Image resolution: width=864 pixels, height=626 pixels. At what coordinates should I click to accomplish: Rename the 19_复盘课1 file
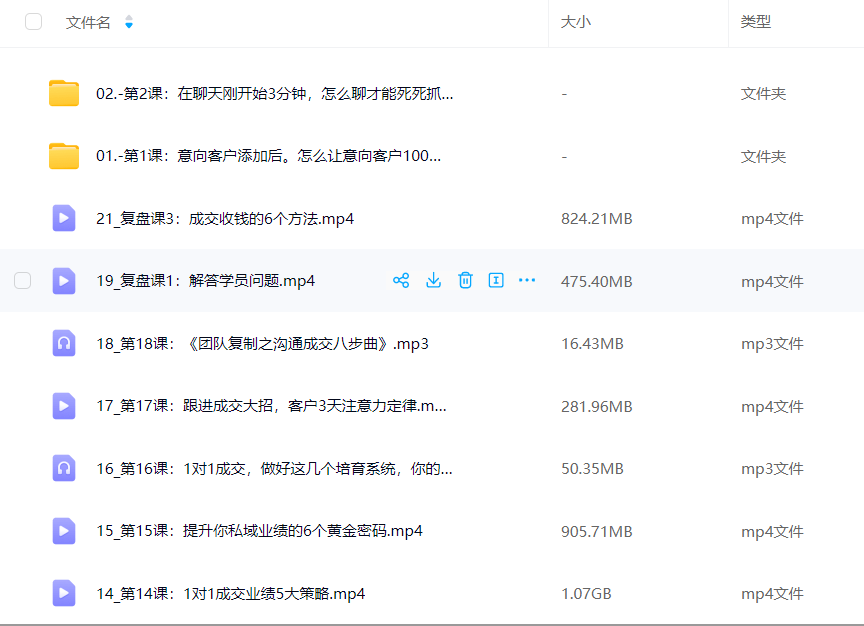point(496,280)
